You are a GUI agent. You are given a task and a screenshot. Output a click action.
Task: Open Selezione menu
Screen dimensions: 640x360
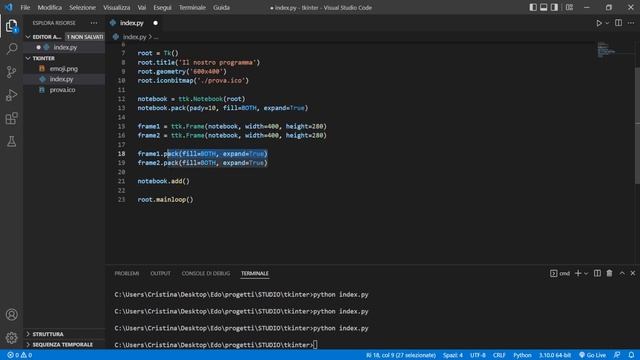[82, 7]
